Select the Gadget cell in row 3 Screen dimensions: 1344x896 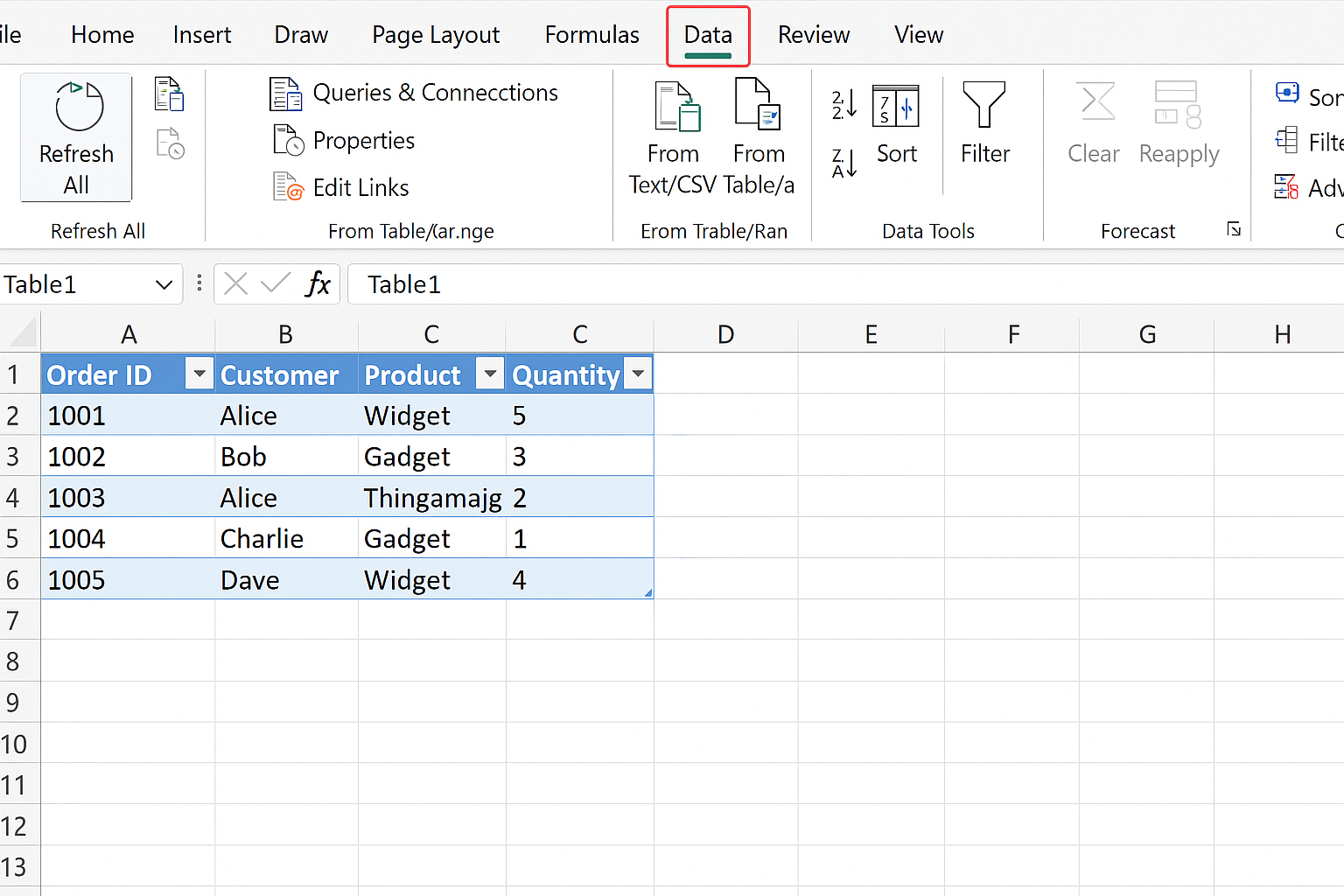tap(432, 457)
